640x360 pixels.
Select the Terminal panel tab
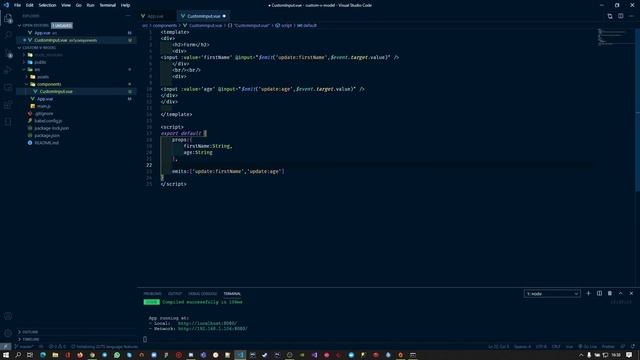click(232, 293)
